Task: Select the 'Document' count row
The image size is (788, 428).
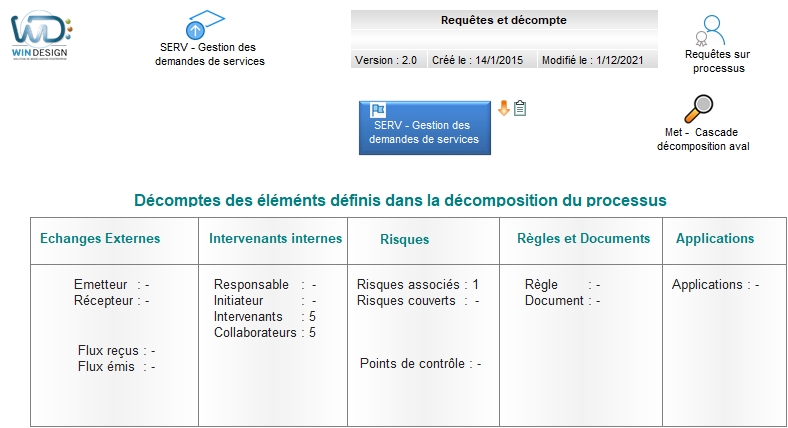Action: click(562, 300)
